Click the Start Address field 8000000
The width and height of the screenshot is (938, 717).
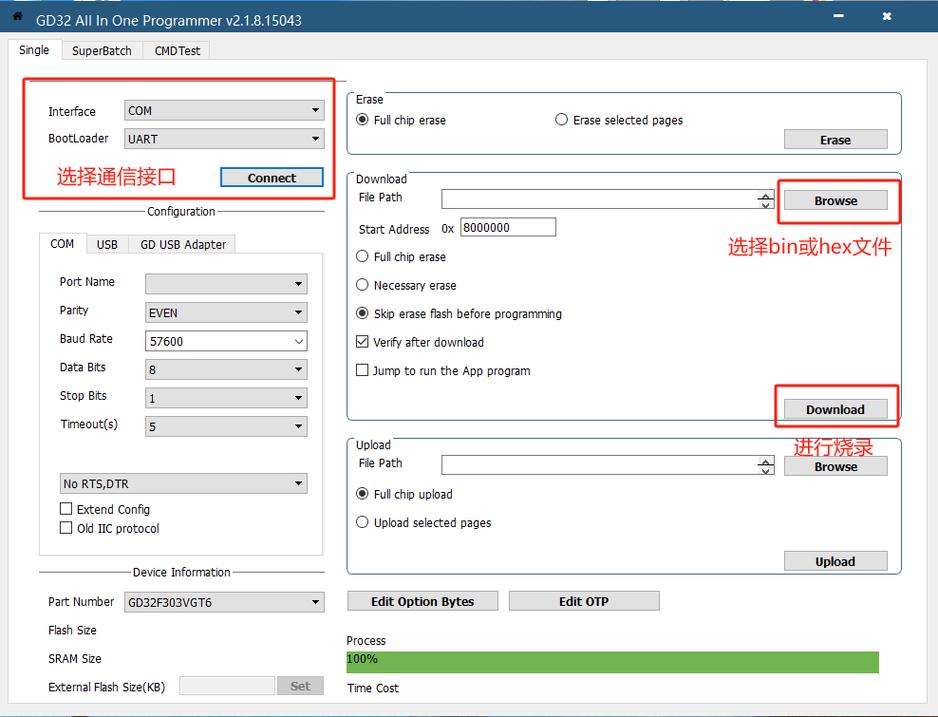click(x=508, y=227)
